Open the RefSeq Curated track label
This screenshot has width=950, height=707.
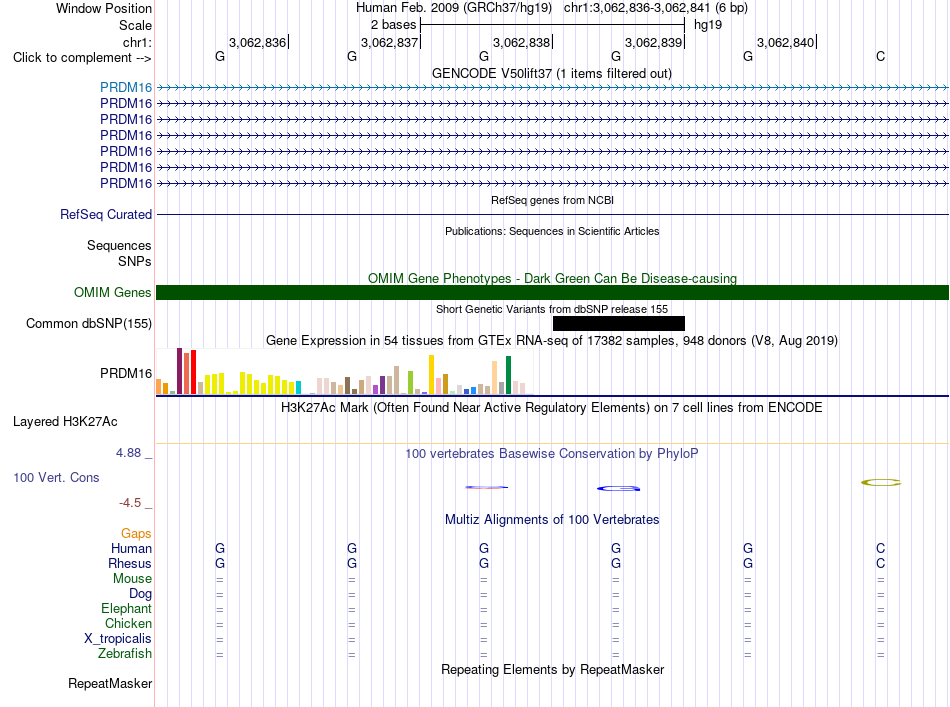pyautogui.click(x=106, y=214)
